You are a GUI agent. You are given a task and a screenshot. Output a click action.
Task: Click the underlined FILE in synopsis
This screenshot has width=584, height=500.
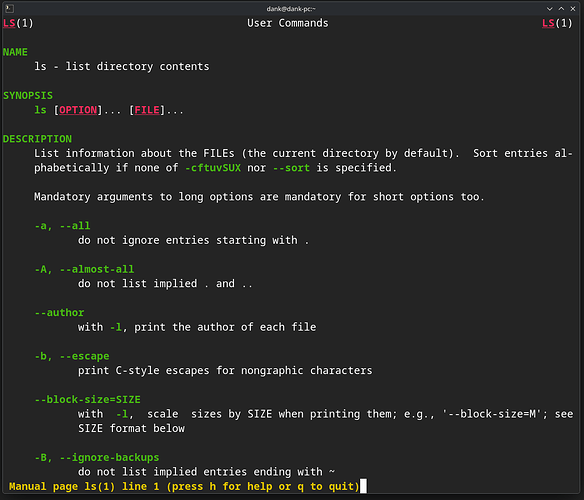(147, 110)
